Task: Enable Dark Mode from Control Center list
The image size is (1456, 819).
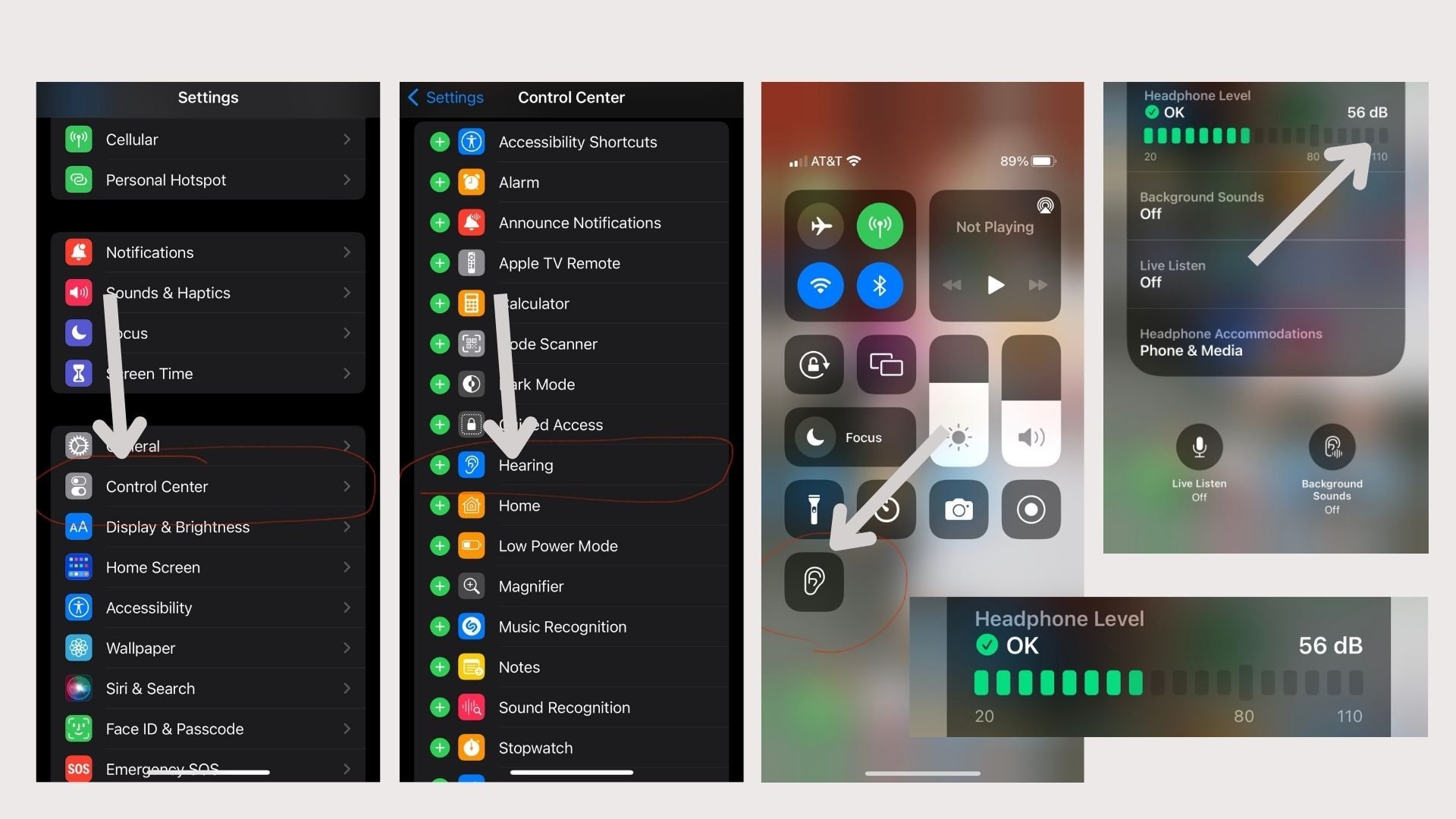Action: pos(437,383)
